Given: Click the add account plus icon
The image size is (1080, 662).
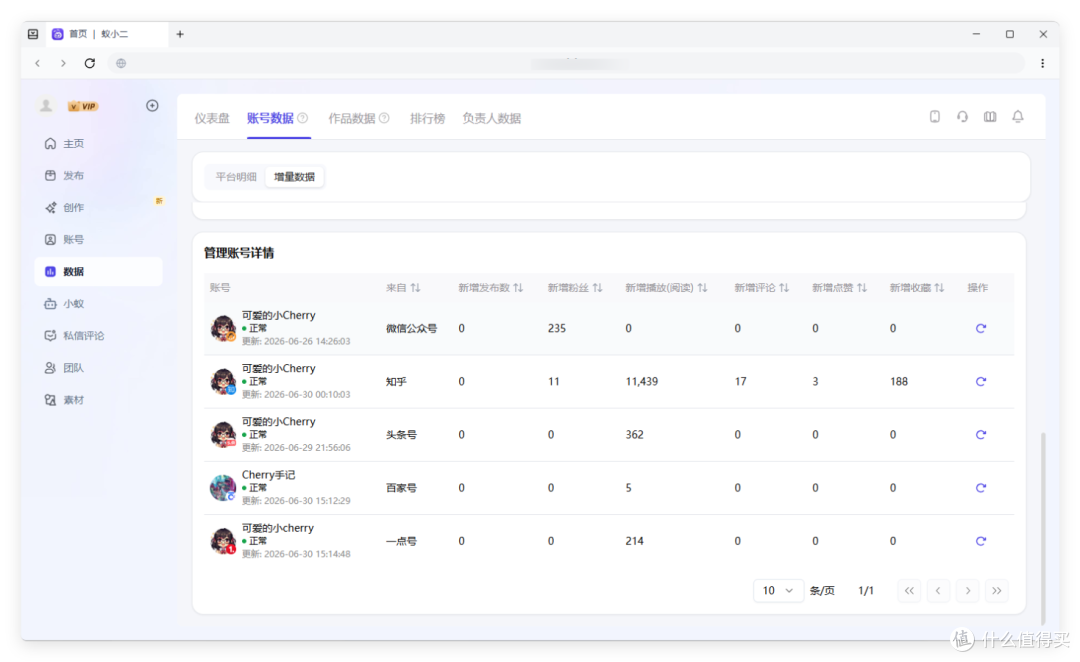Looking at the screenshot, I should (152, 105).
